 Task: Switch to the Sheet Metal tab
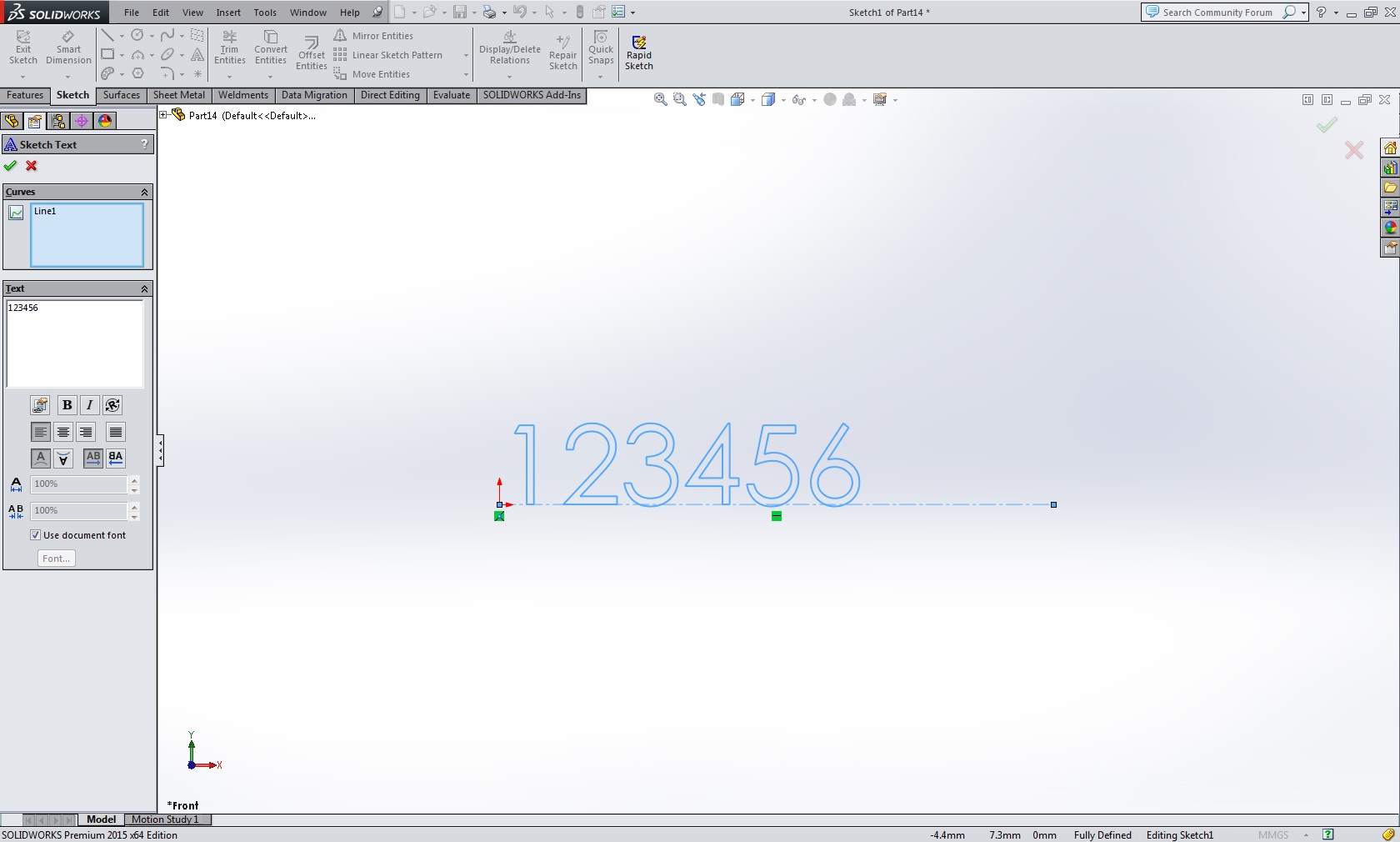178,95
